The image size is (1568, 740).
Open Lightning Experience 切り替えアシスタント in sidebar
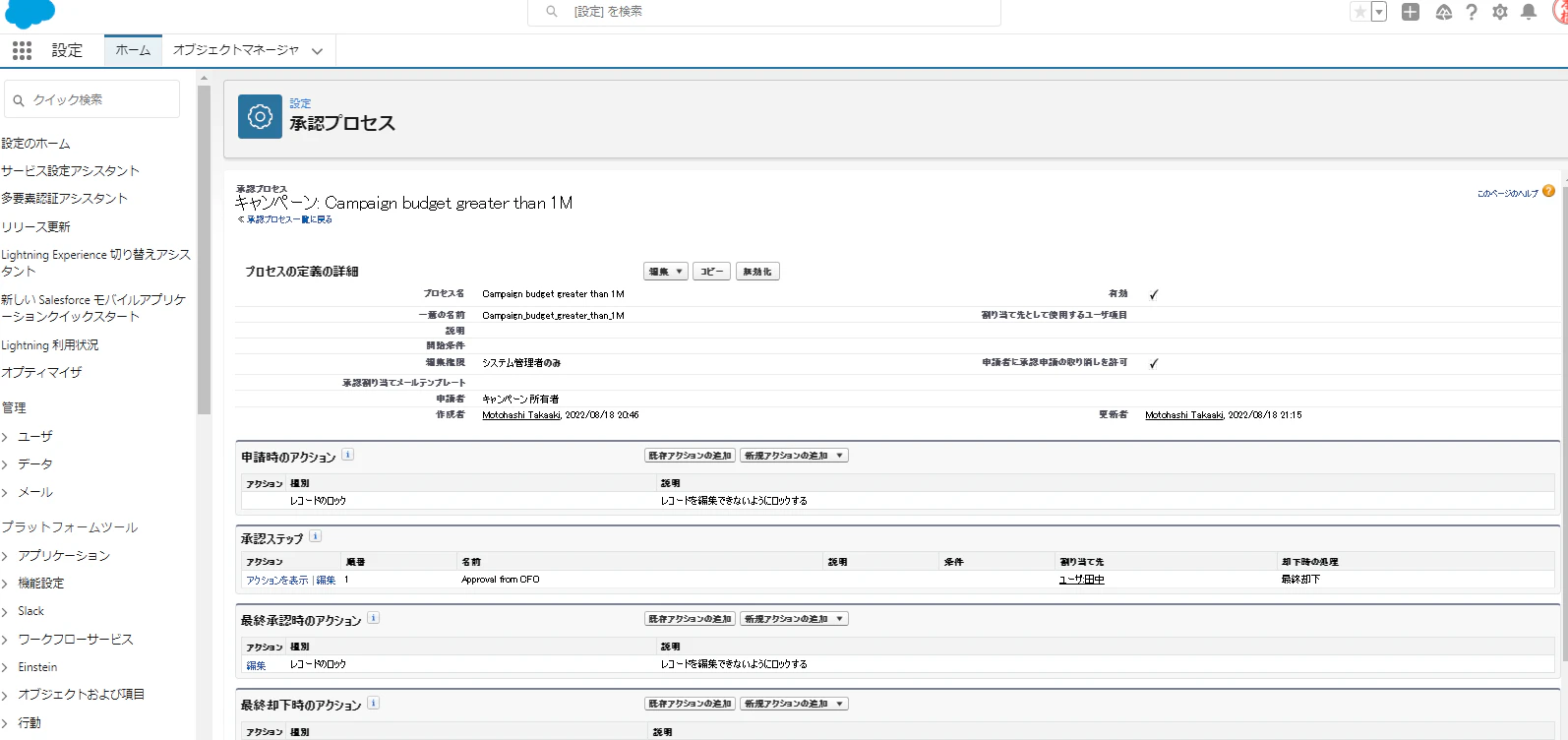point(96,262)
